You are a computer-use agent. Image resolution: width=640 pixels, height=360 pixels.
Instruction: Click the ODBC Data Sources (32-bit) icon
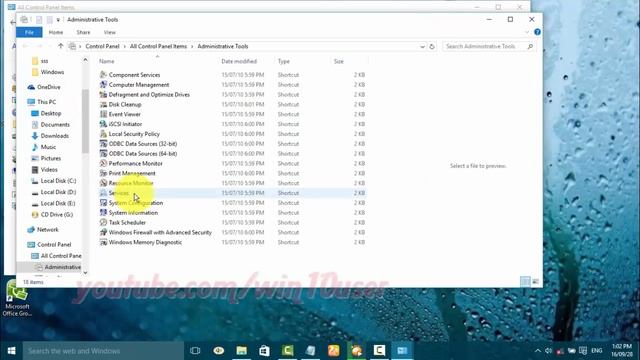pyautogui.click(x=103, y=144)
